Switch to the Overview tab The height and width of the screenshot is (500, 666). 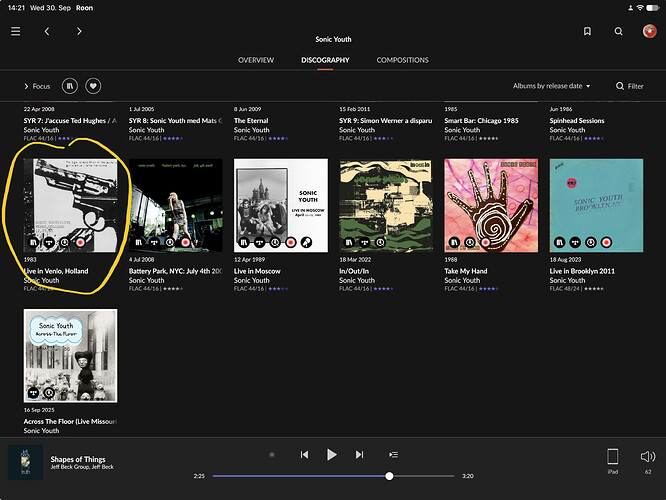click(x=256, y=60)
